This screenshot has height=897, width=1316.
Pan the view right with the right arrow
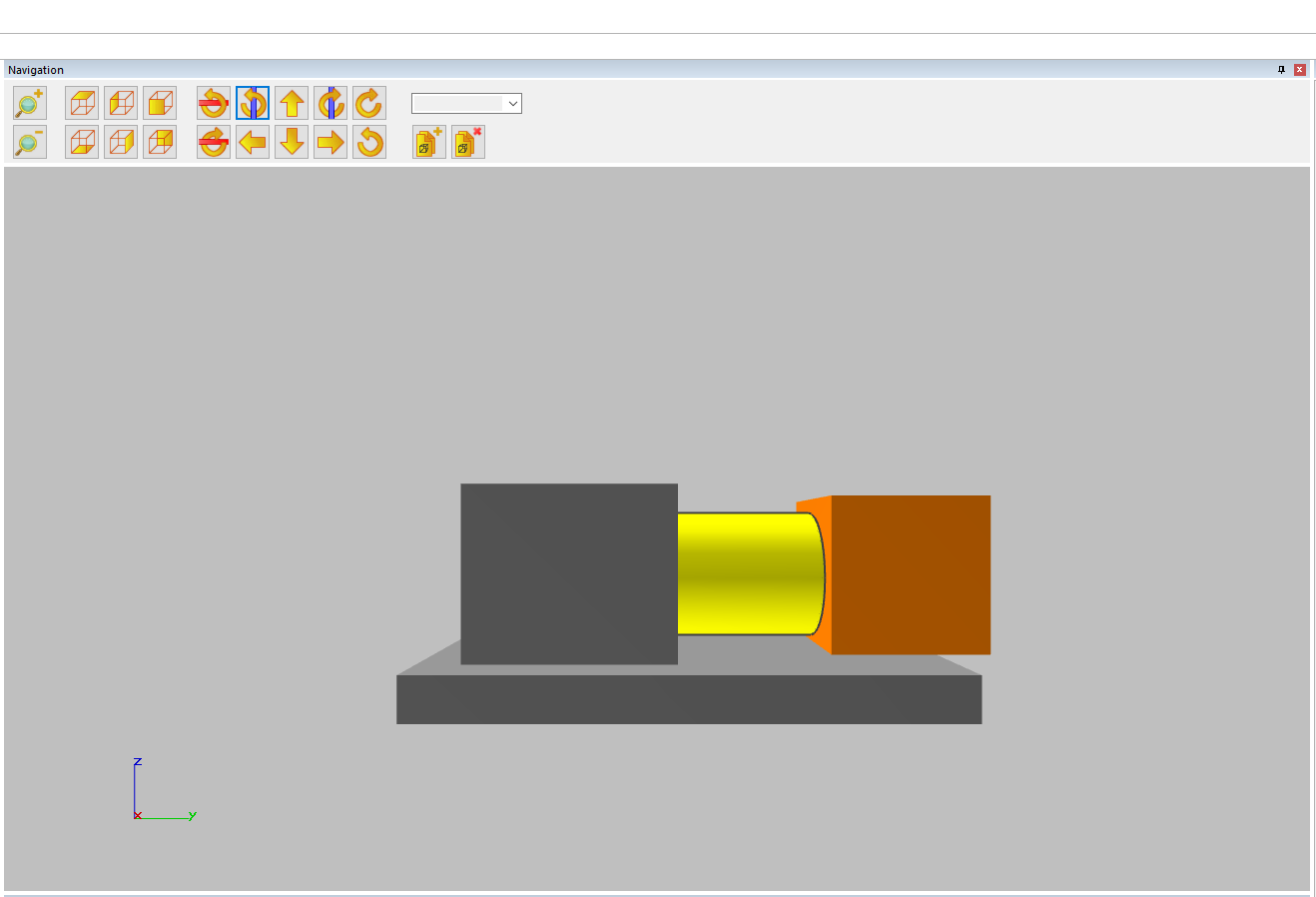330,142
